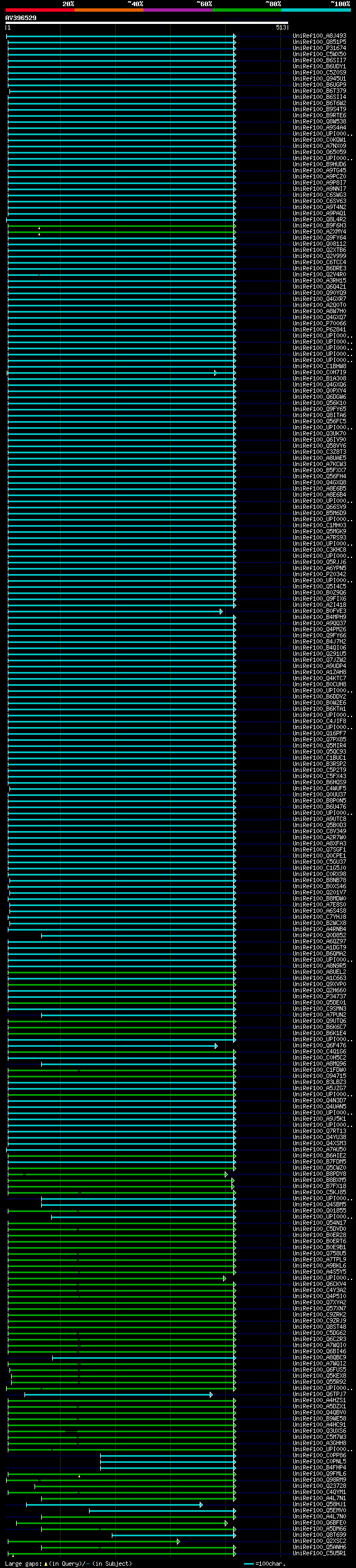Select hit UniRef100_A1DGT9
356x1568 pixels.
pyautogui.click(x=319, y=948)
